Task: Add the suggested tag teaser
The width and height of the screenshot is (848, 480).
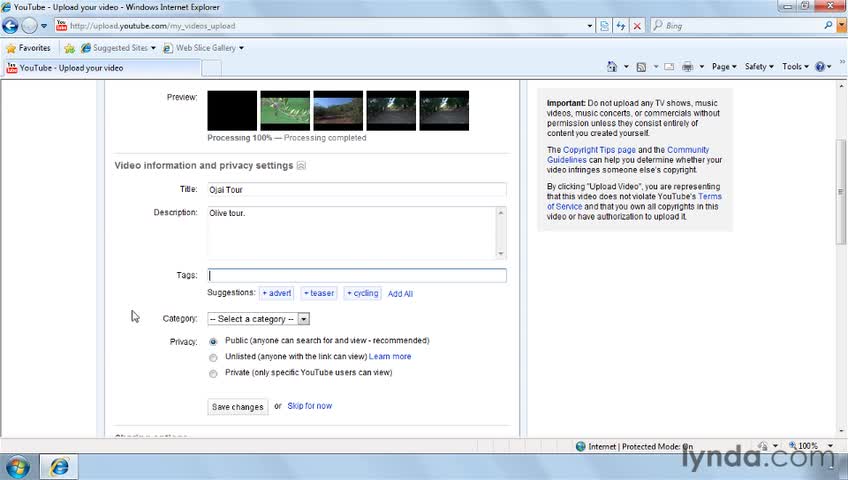Action: coord(319,294)
